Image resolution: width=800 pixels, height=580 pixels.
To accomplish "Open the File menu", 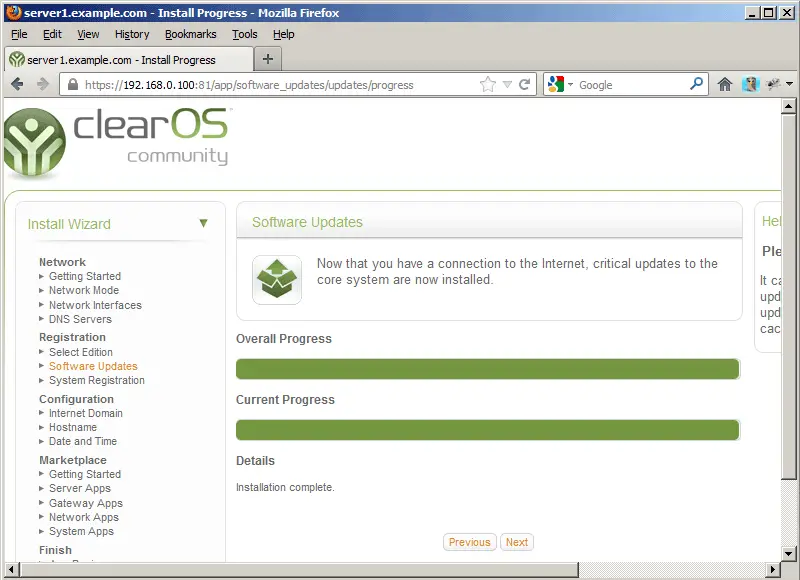I will [x=19, y=34].
